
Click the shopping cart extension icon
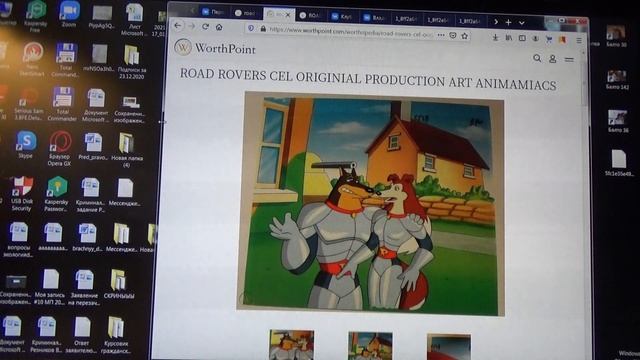[x=549, y=39]
